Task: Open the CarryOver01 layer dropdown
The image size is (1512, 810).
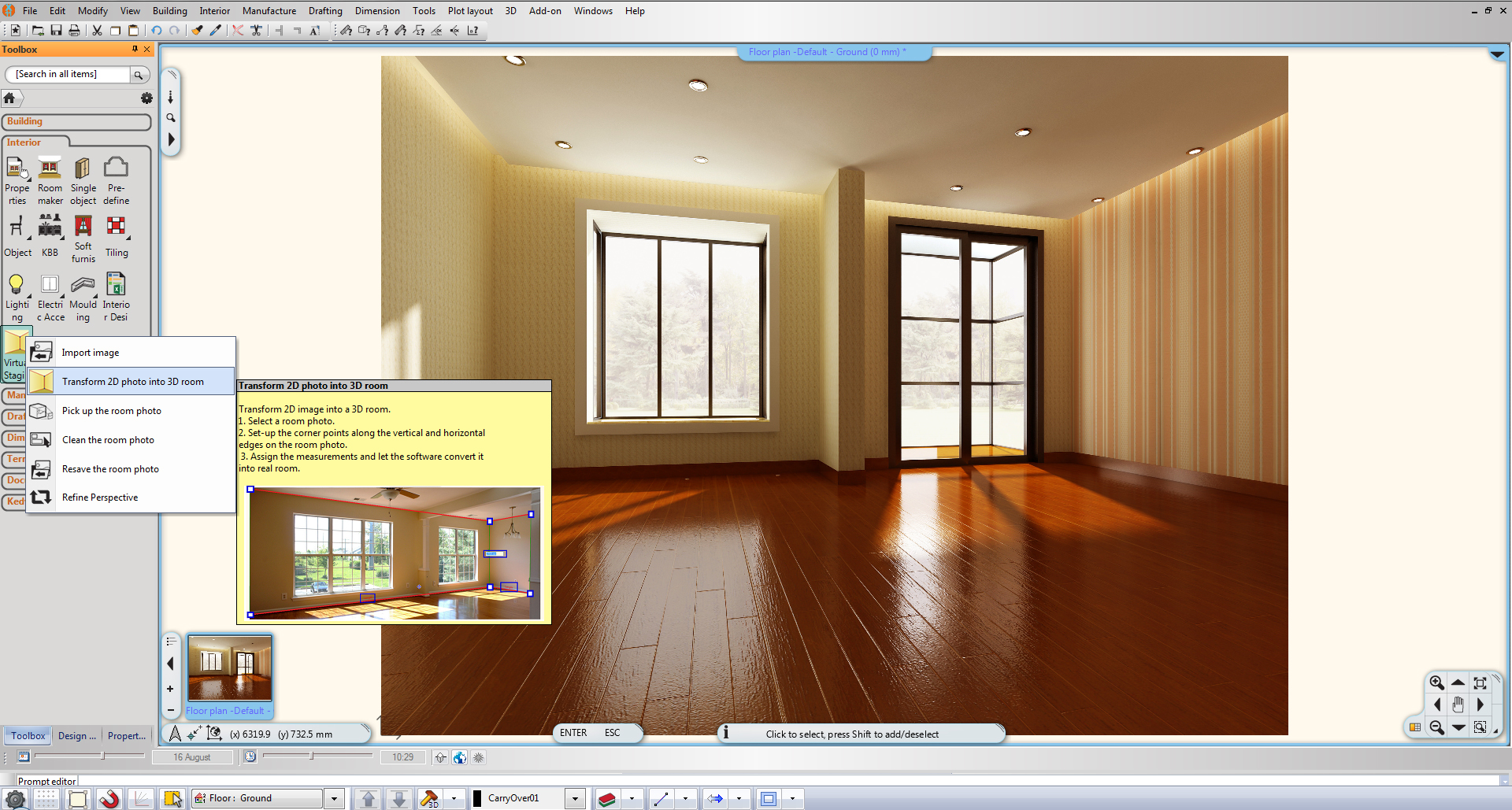Action: click(575, 799)
